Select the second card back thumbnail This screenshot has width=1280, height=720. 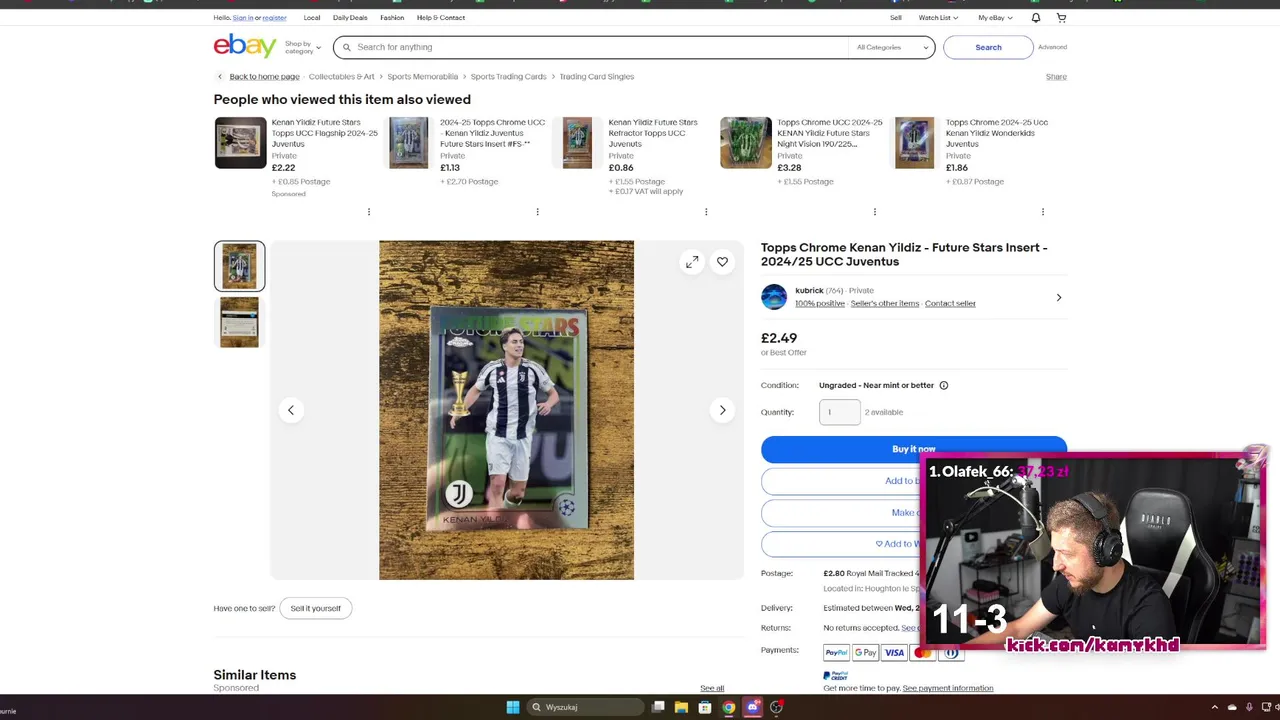239,322
